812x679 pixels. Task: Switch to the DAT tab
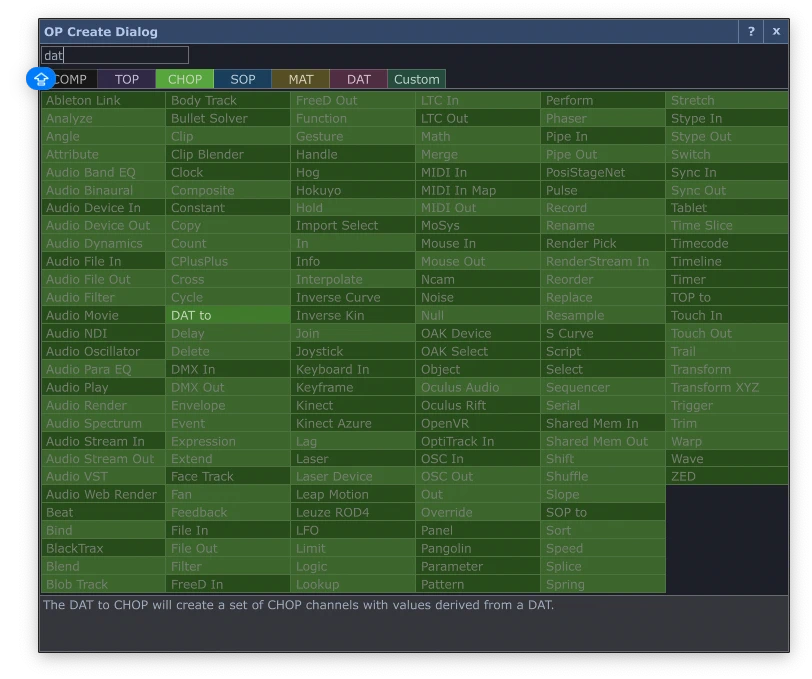pos(358,79)
